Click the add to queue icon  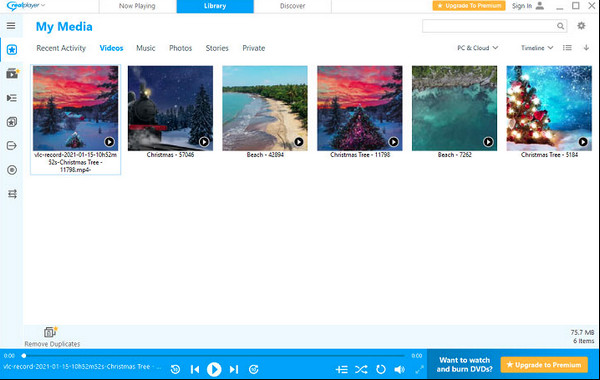click(x=342, y=369)
